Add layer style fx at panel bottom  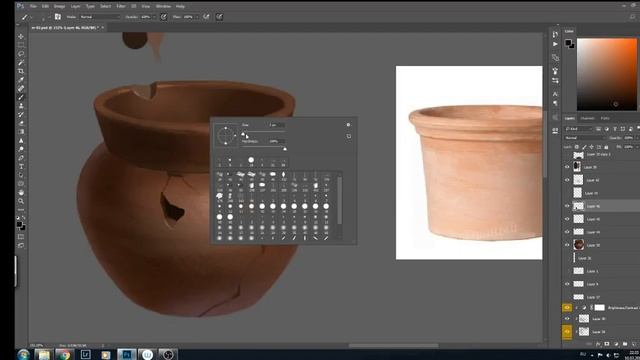(x=598, y=344)
